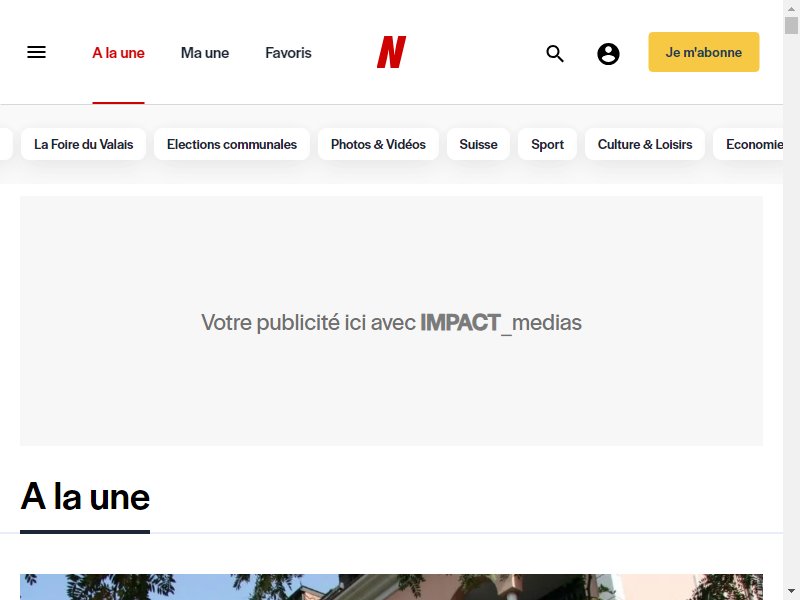Open the Economie section chip

pyautogui.click(x=748, y=144)
